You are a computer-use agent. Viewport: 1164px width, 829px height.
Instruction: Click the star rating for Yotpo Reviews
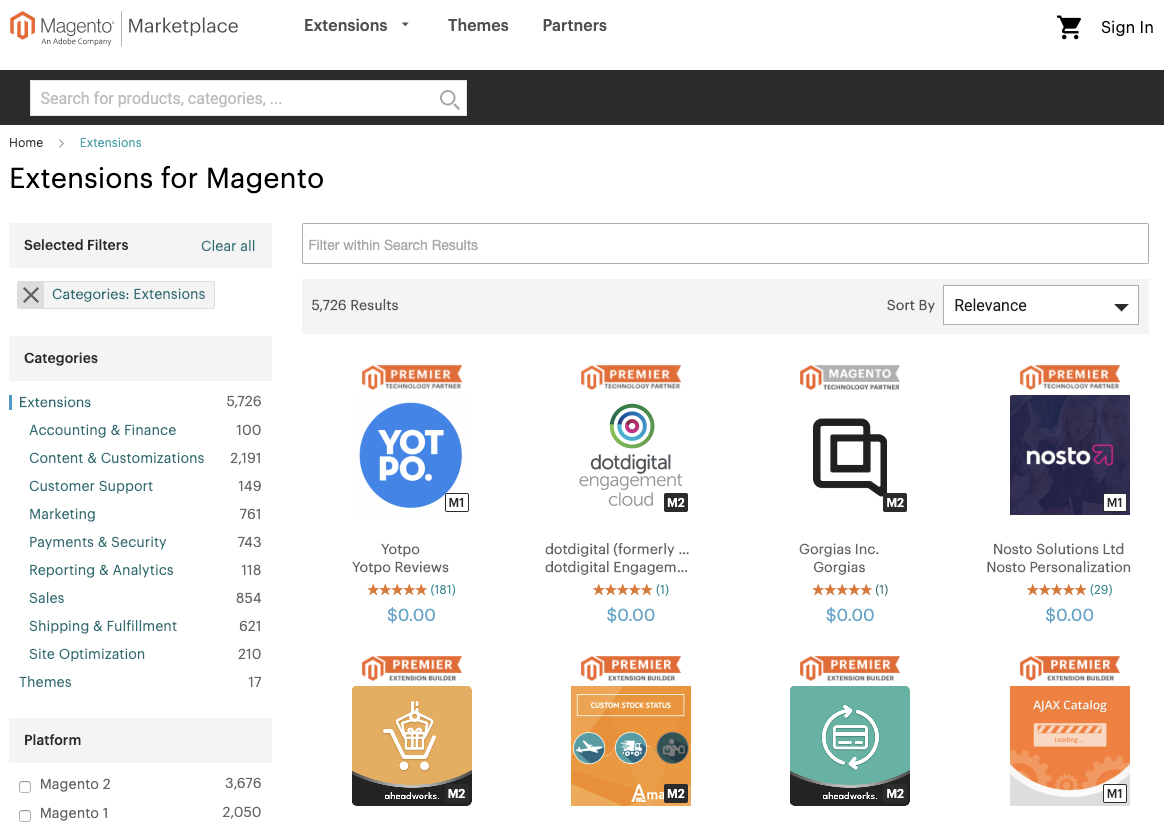point(396,590)
